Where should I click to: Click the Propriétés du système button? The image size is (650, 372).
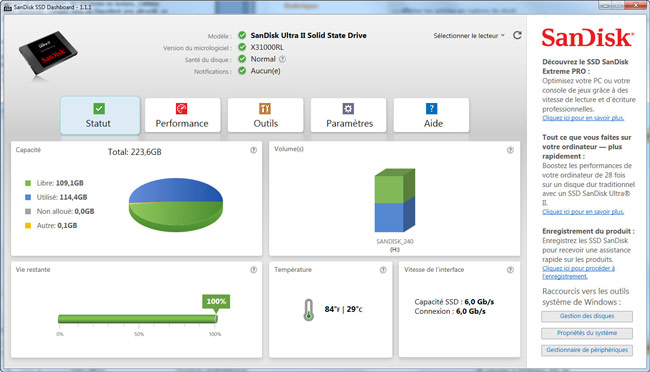point(587,333)
